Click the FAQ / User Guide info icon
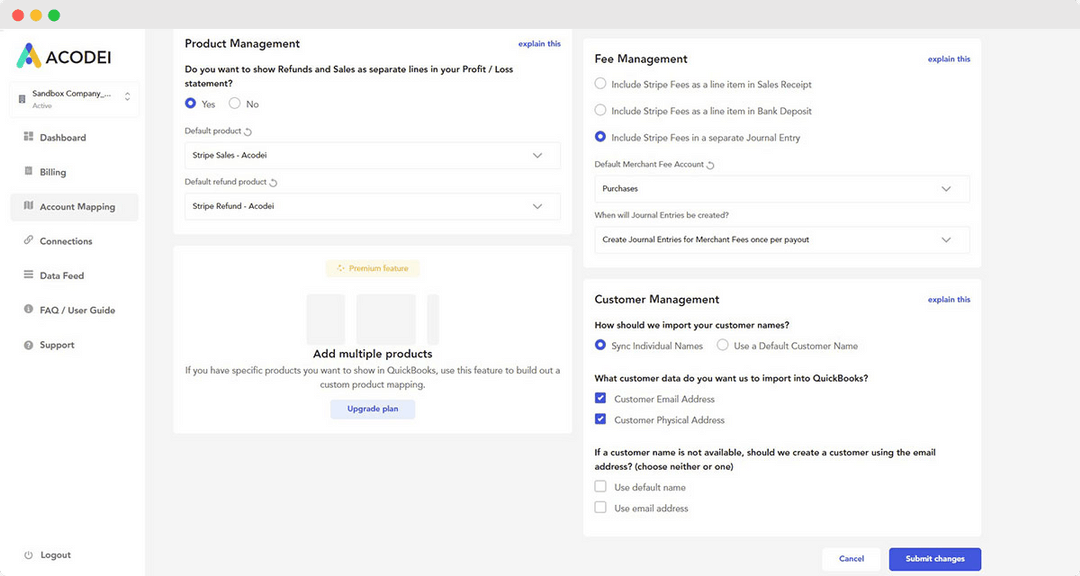 29,310
